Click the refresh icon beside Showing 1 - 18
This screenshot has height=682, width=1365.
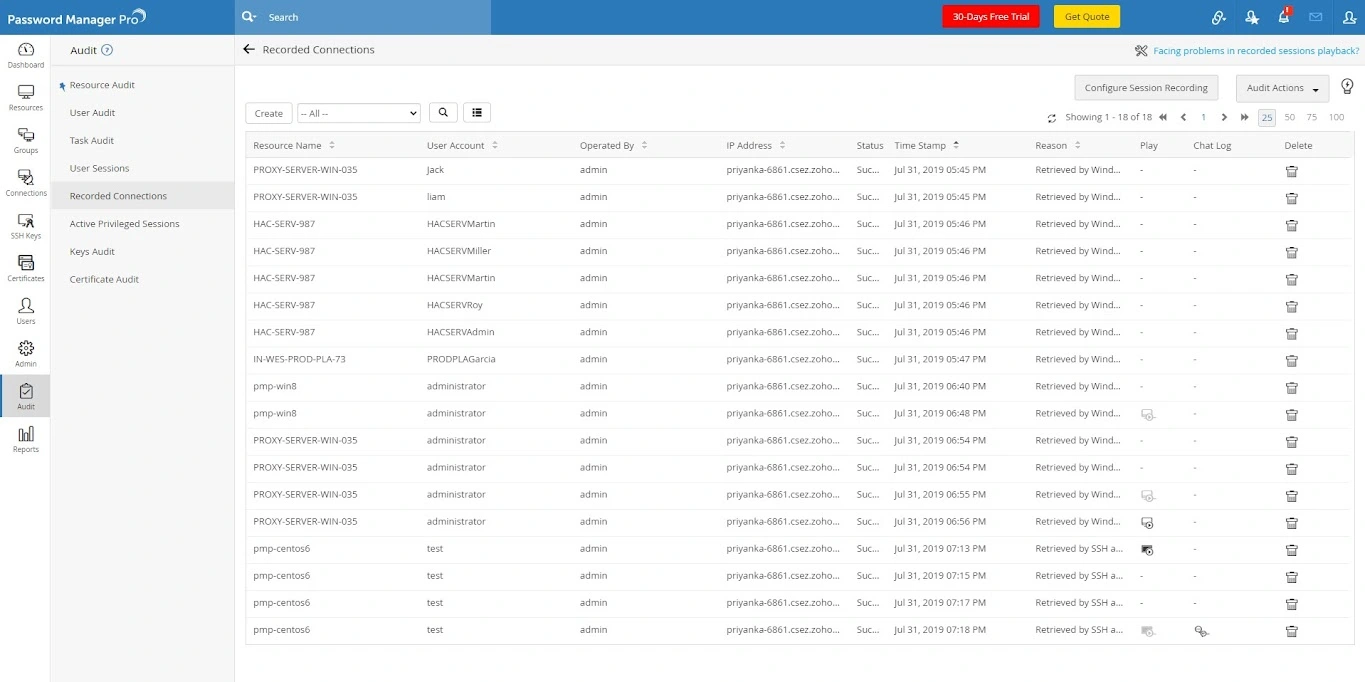pos(1052,118)
